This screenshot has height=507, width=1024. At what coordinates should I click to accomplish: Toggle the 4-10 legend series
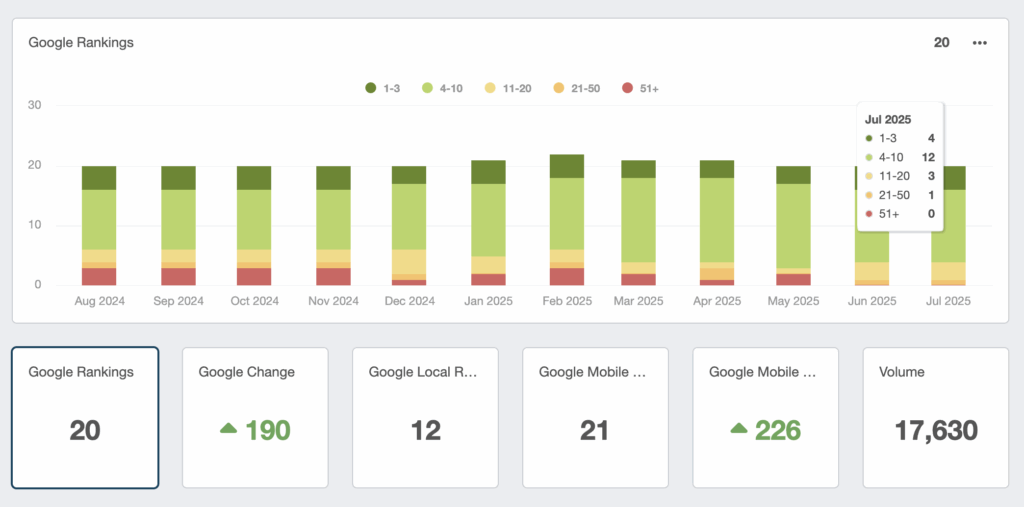(x=442, y=88)
